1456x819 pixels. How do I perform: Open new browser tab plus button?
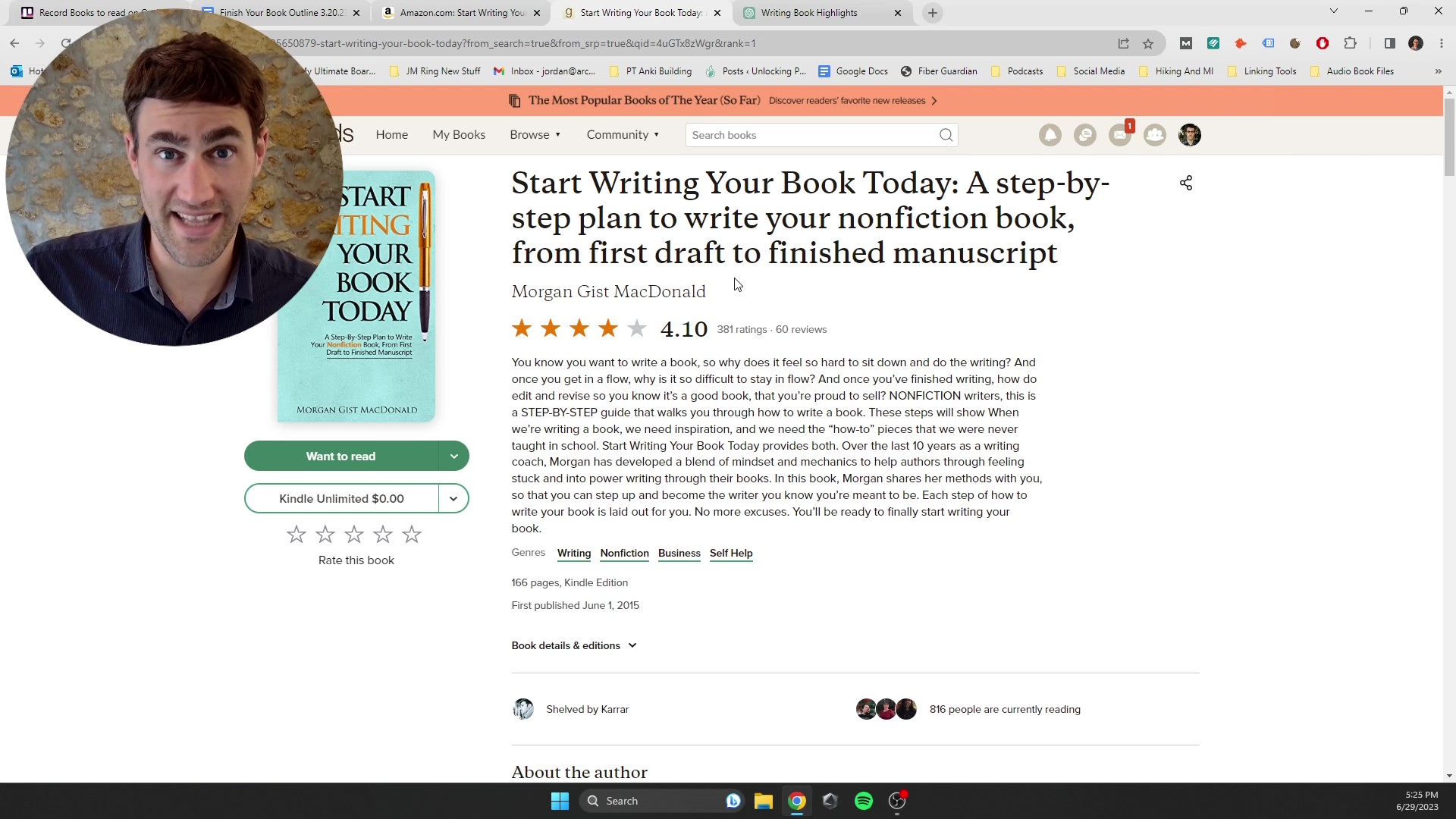point(933,13)
